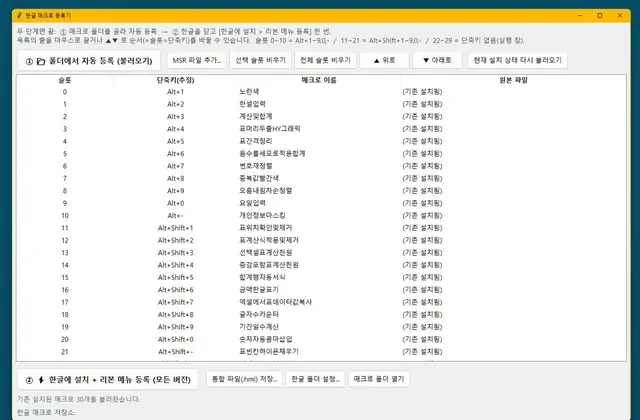Minimize the 한글 매크로 등록기 window
The width and height of the screenshot is (640, 420).
click(x=580, y=16)
